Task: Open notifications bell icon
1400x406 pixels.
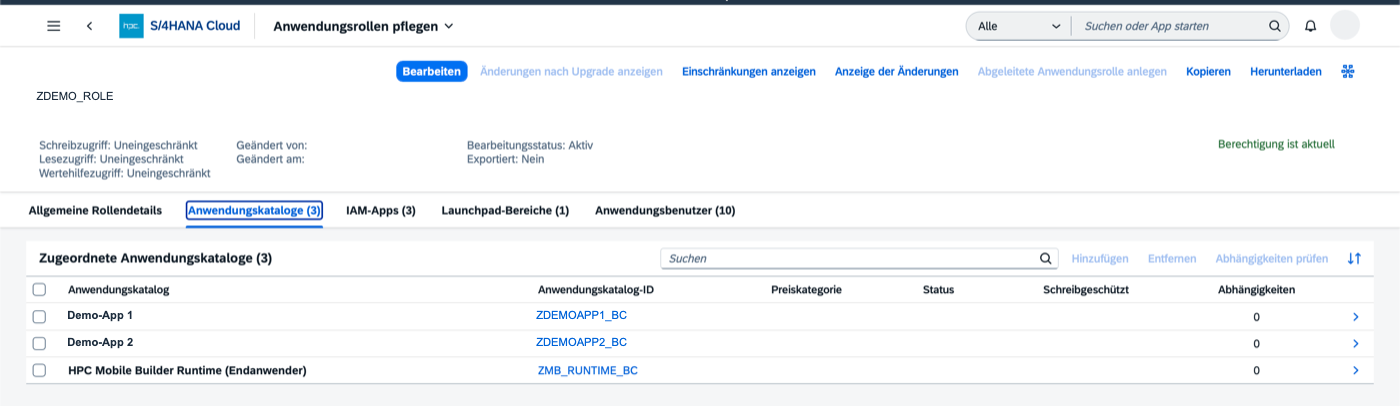Action: pos(1311,26)
